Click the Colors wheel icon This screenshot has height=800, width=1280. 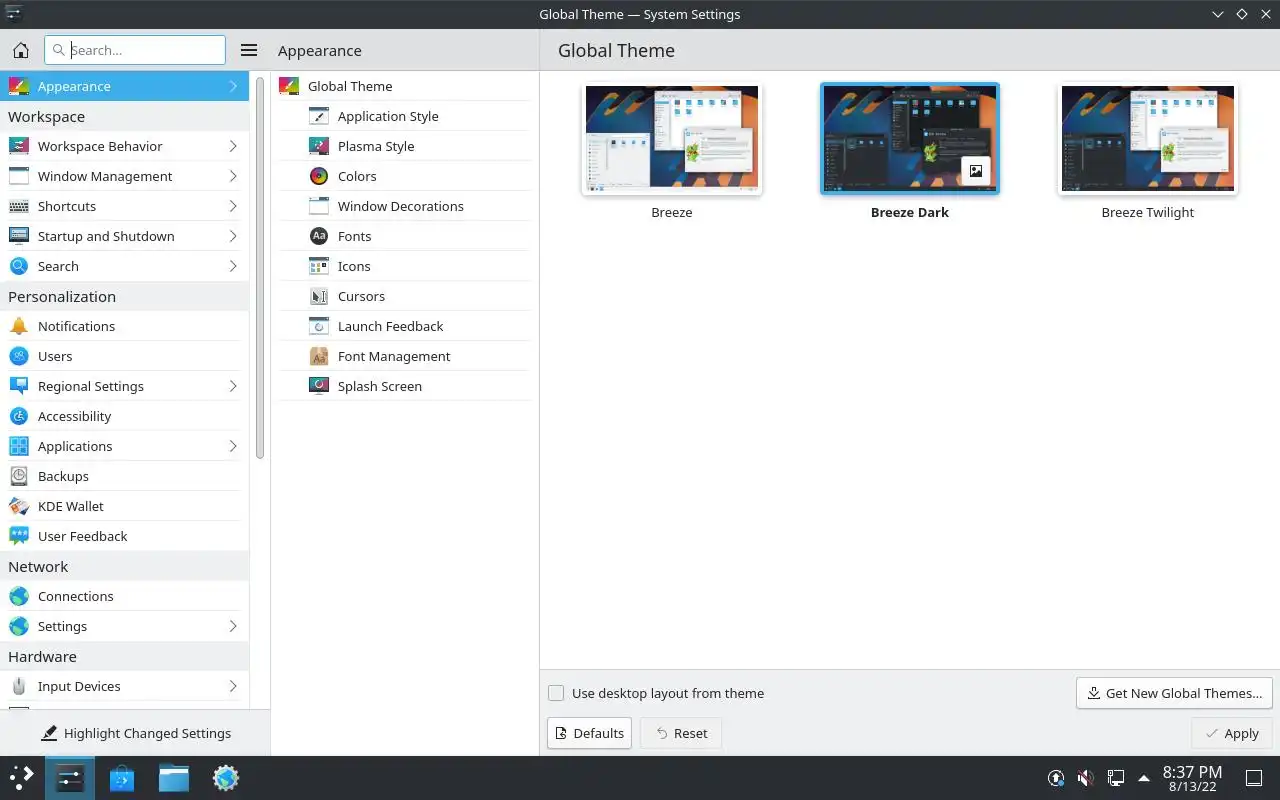click(x=319, y=176)
